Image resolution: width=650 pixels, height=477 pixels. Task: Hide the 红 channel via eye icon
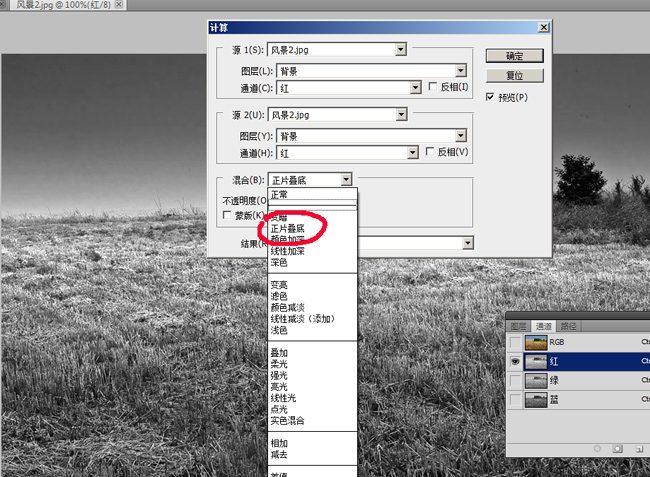[x=515, y=361]
